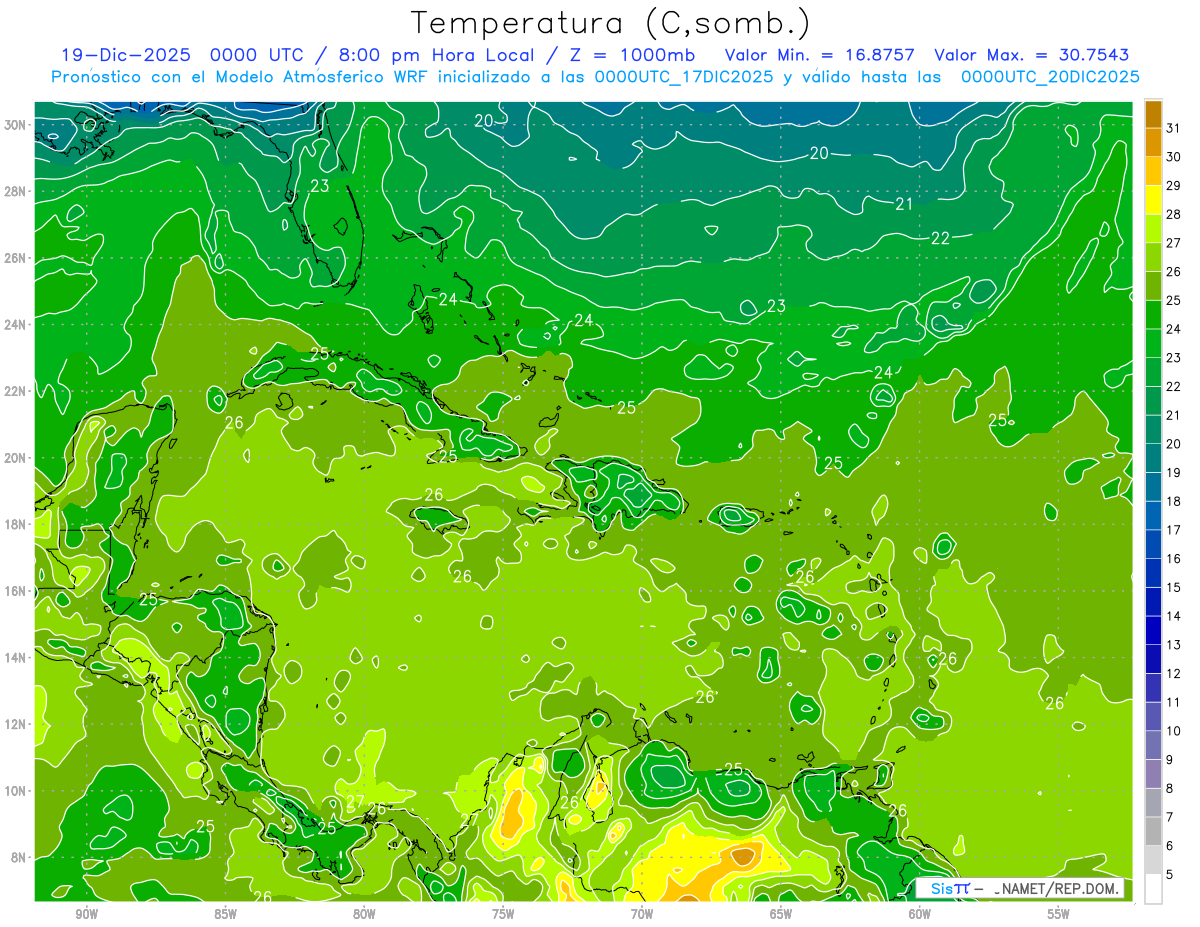This screenshot has width=1200, height=927.
Task: Click the "0000UTC_17DIC2025" initialization time
Action: pyautogui.click(x=684, y=77)
